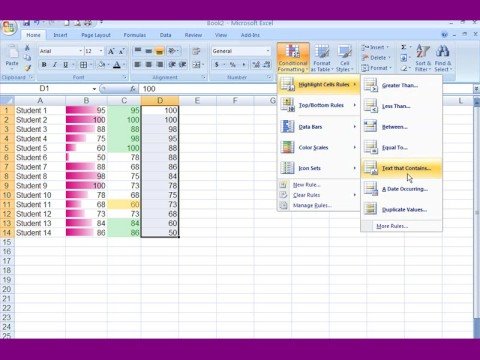Click the Decrease Decimal icon
This screenshot has height=360, width=480.
pos(267,65)
